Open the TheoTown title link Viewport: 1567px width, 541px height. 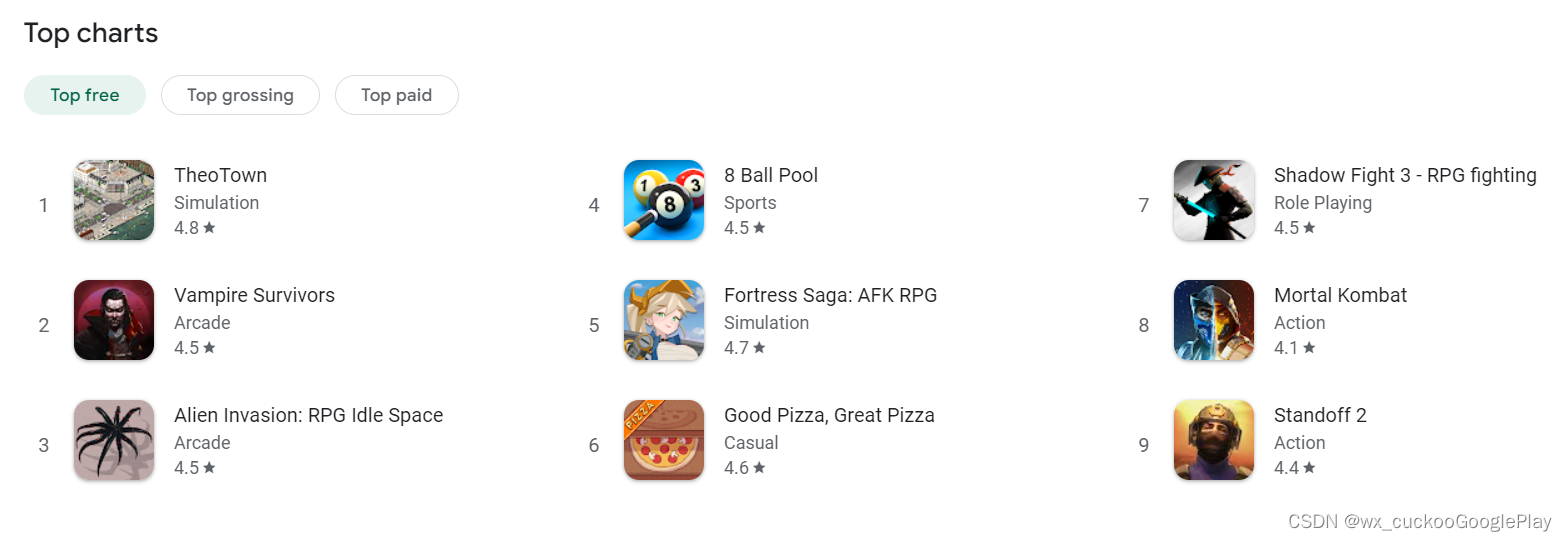point(221,175)
